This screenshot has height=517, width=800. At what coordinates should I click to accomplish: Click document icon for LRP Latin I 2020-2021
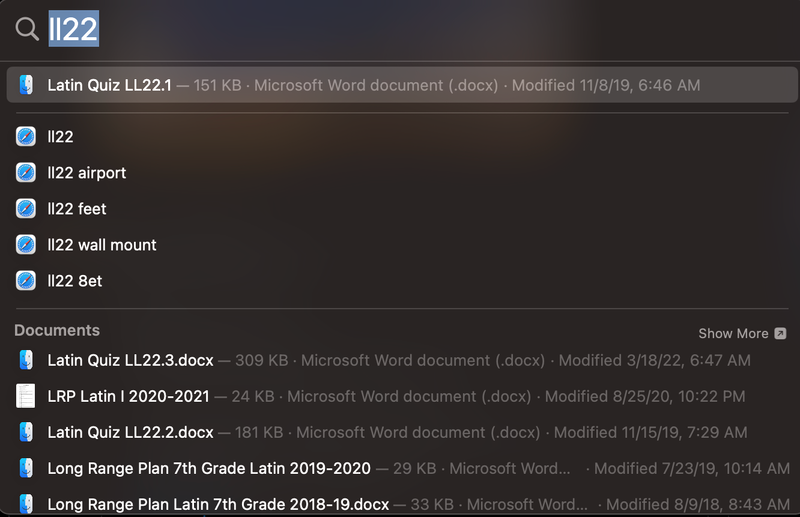[26, 396]
